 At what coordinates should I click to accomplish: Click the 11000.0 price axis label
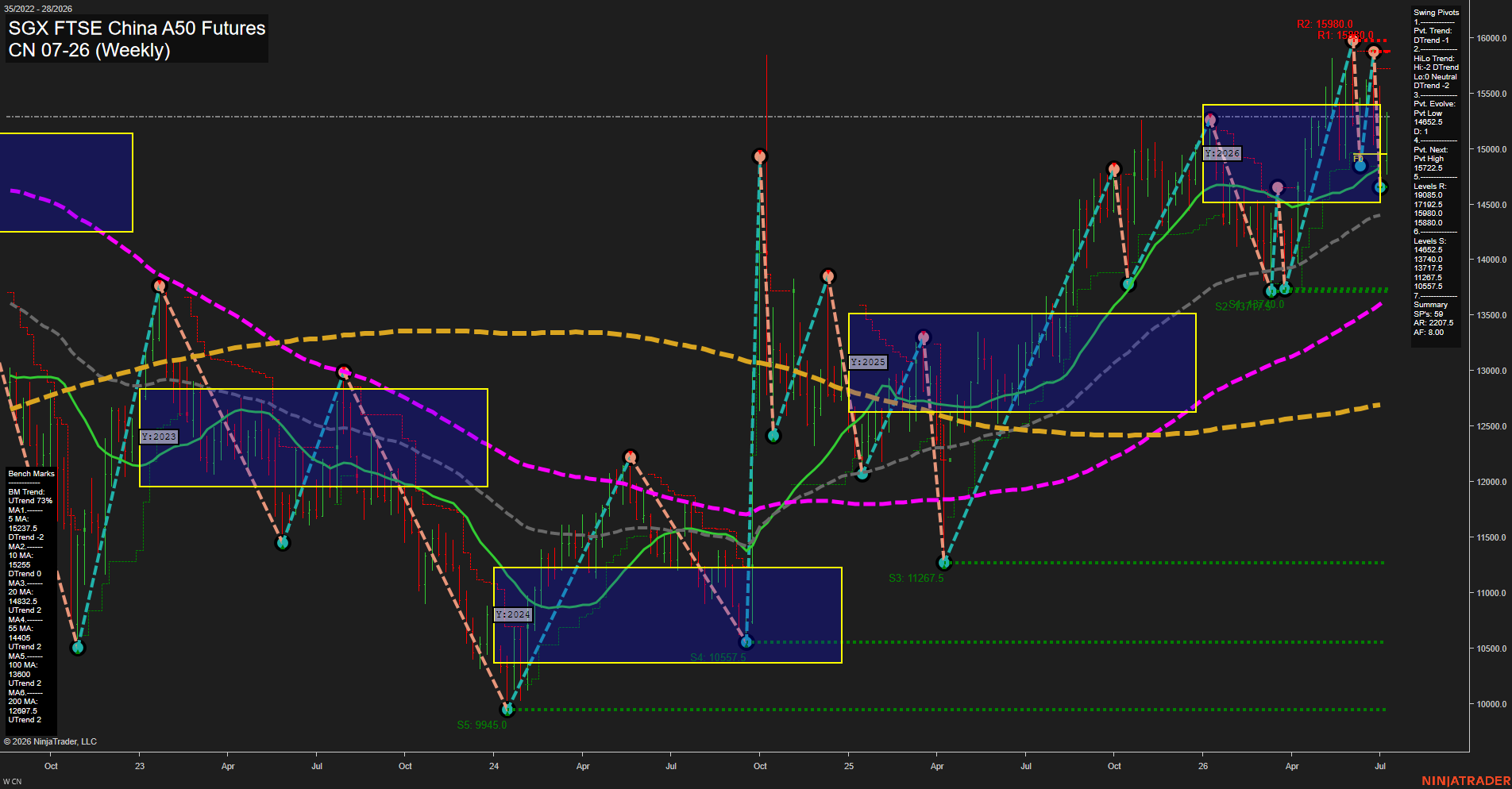point(1491,593)
